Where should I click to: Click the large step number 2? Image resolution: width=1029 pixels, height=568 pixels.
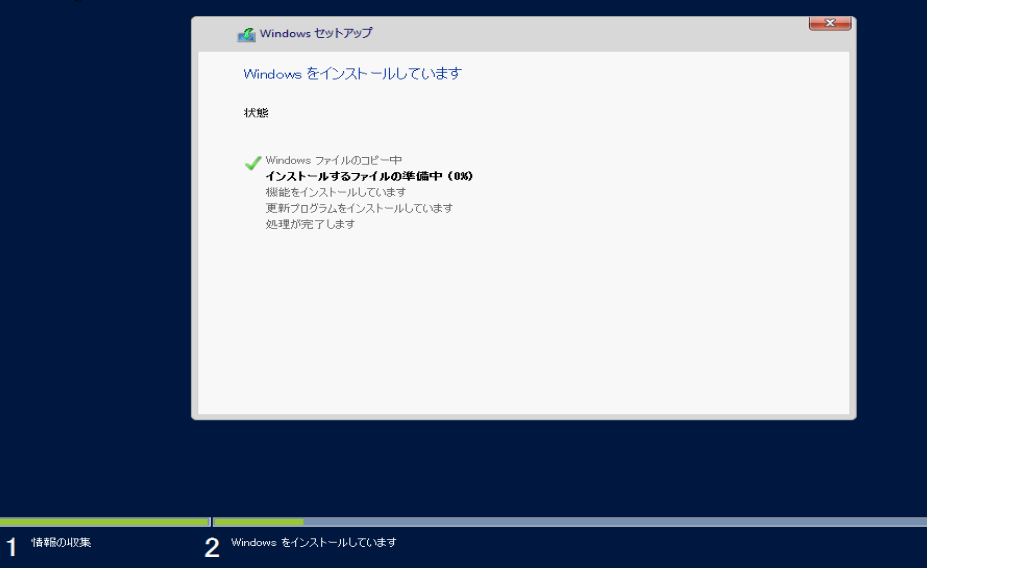[212, 547]
